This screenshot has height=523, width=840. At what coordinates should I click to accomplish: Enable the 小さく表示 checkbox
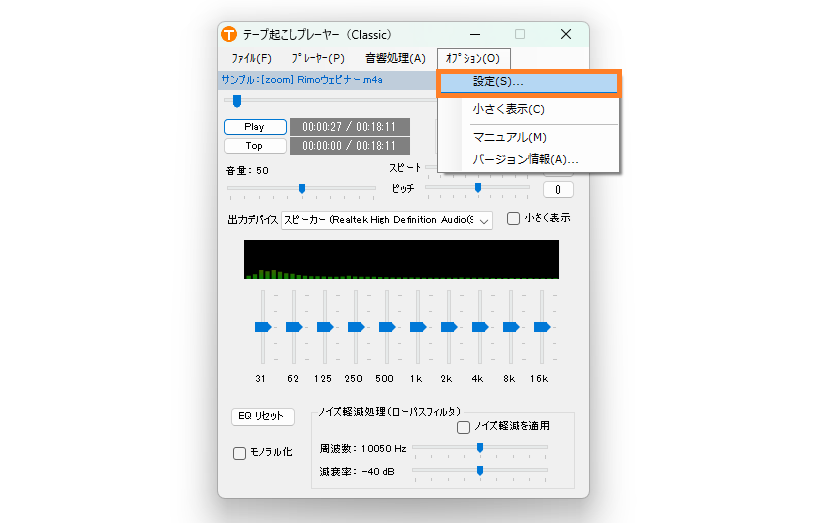[514, 219]
